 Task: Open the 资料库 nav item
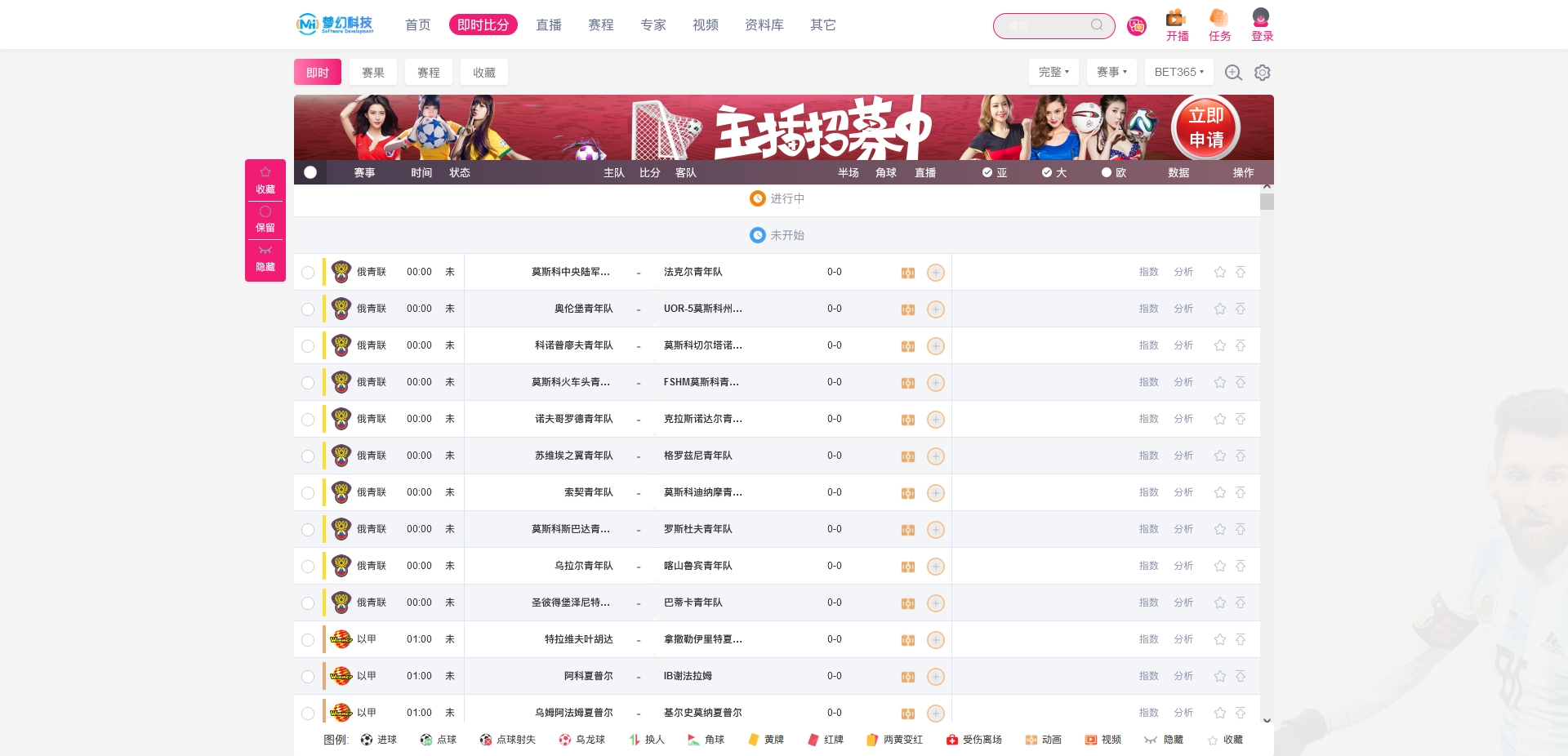tap(764, 25)
